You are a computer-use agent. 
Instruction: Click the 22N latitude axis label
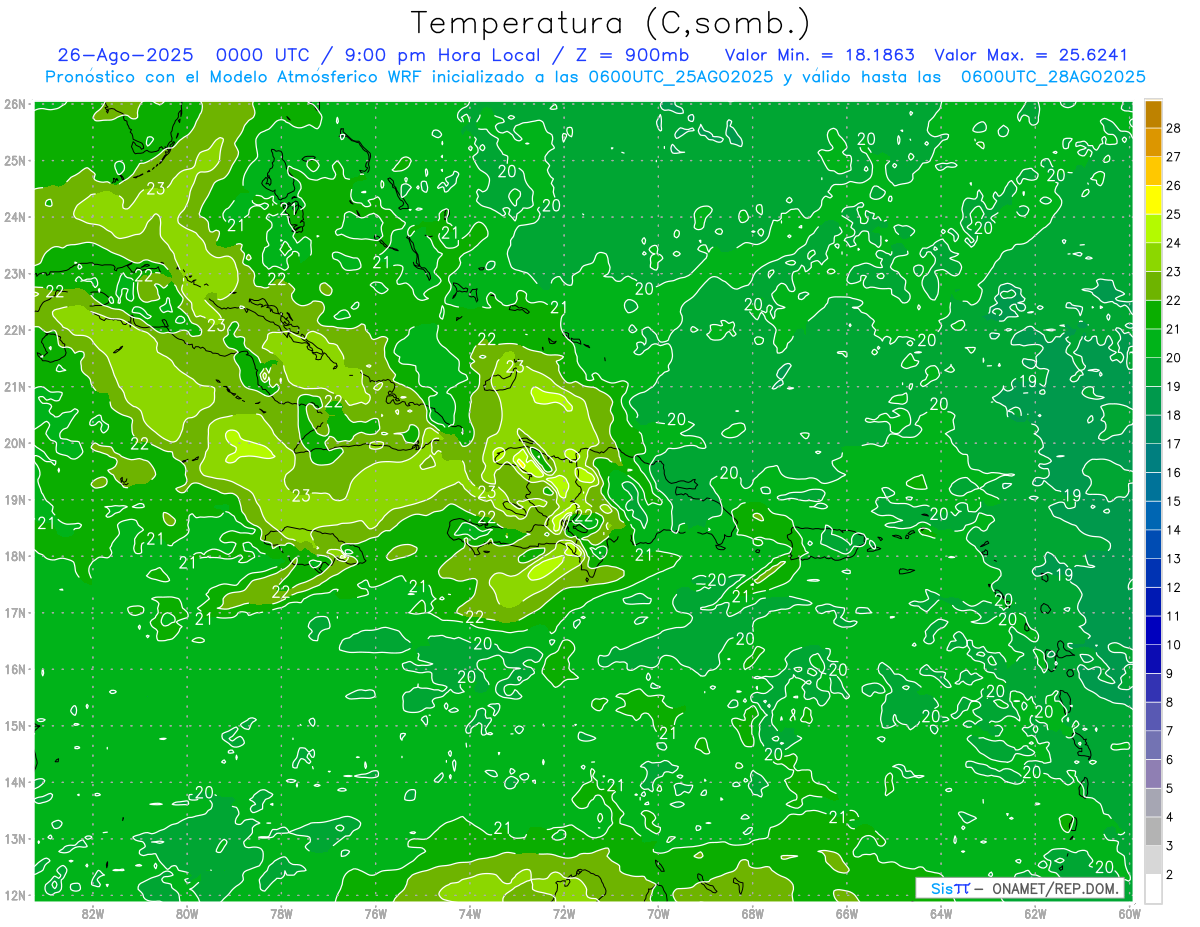click(15, 330)
